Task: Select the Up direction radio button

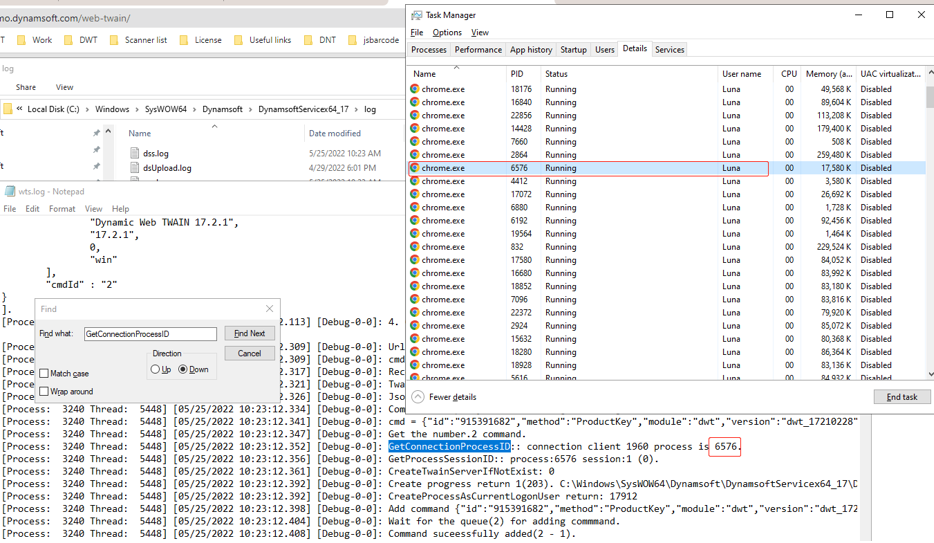Action: click(155, 369)
